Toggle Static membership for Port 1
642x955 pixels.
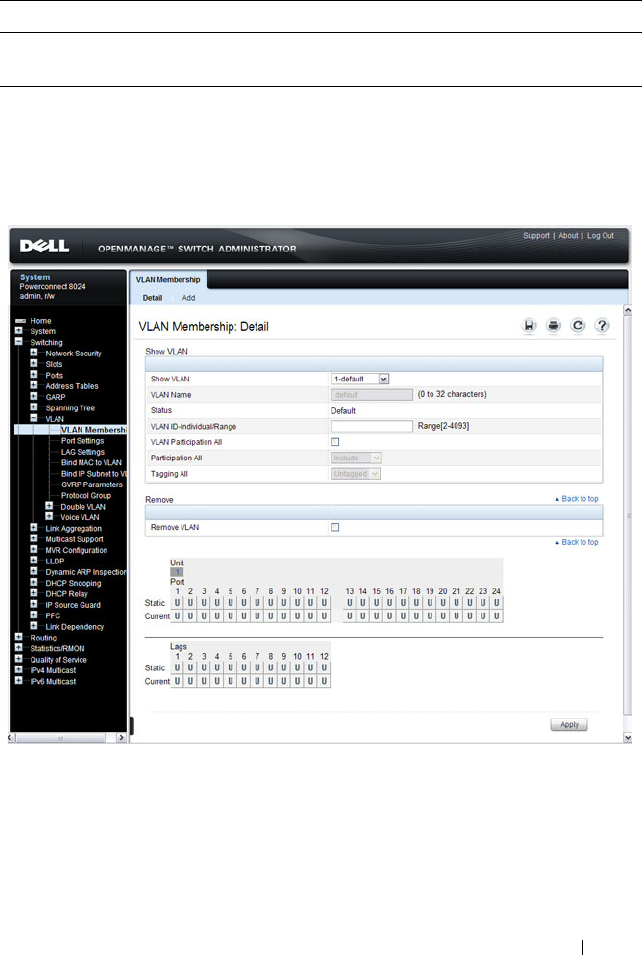click(177, 603)
